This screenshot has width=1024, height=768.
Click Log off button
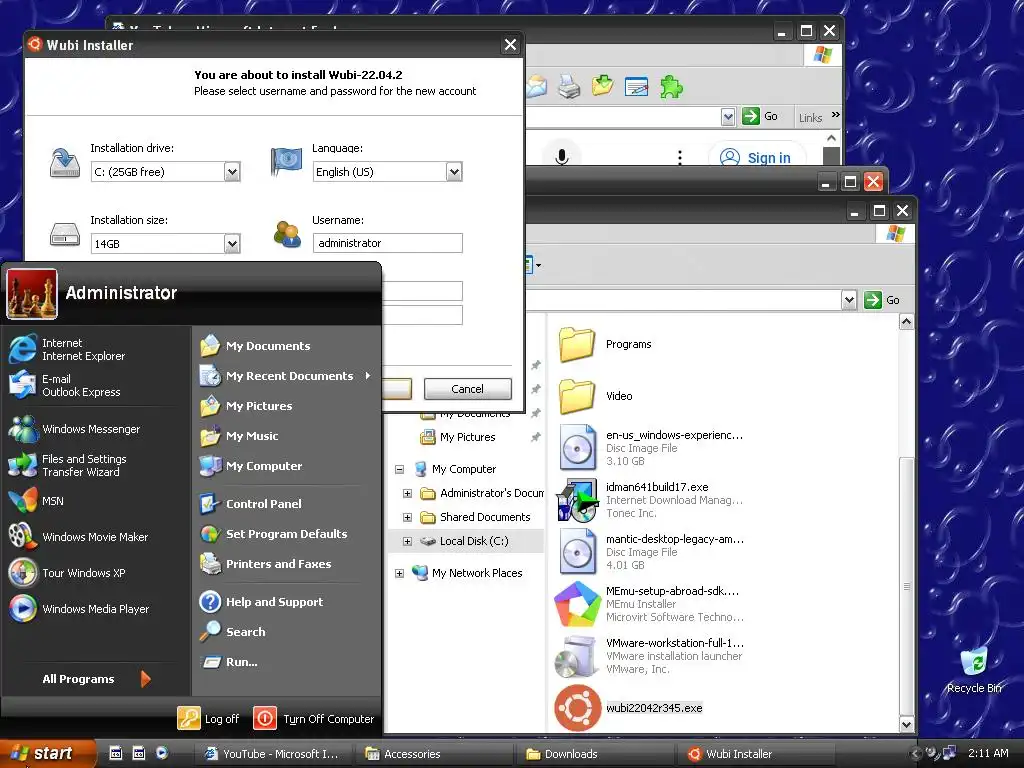pos(208,718)
